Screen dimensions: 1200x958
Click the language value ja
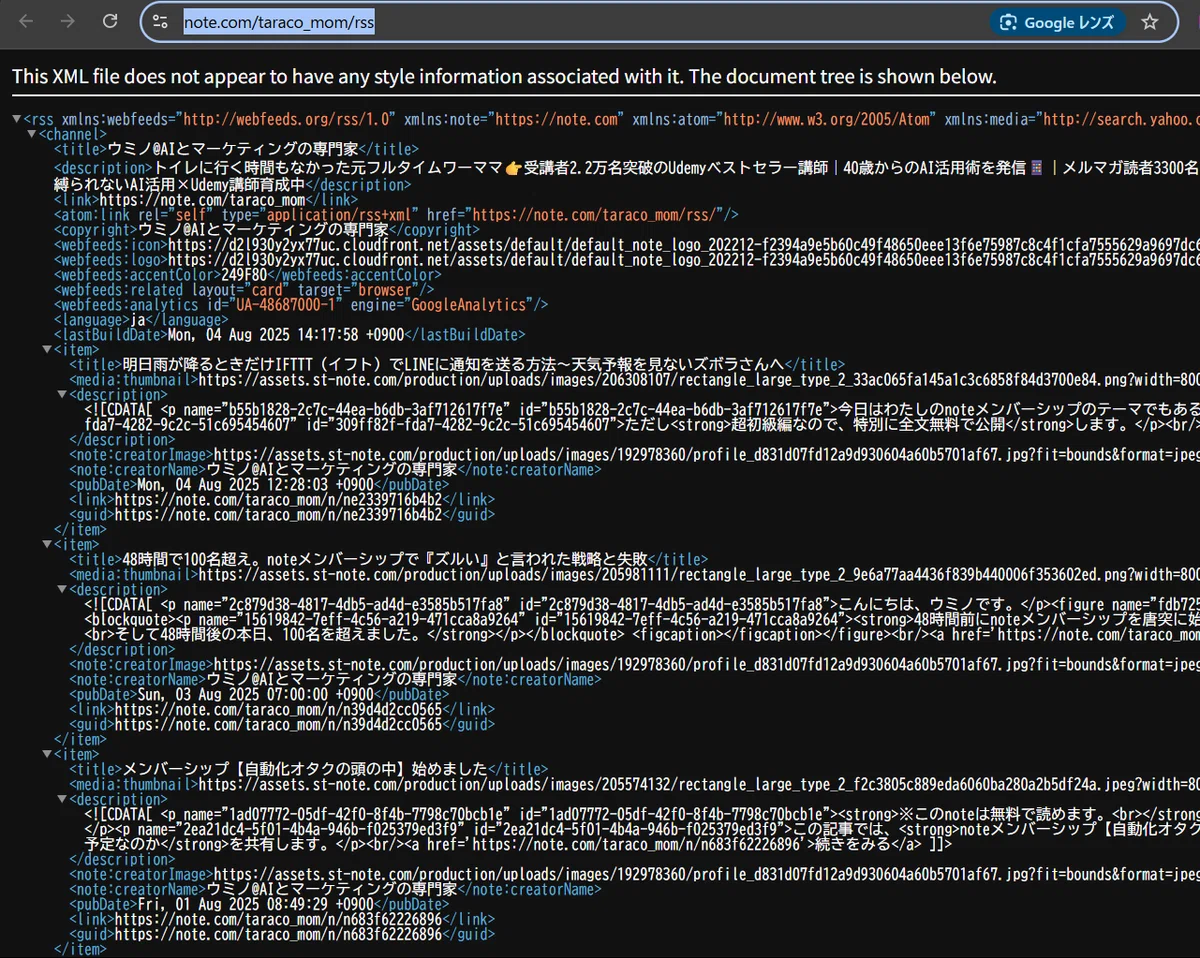[x=139, y=320]
